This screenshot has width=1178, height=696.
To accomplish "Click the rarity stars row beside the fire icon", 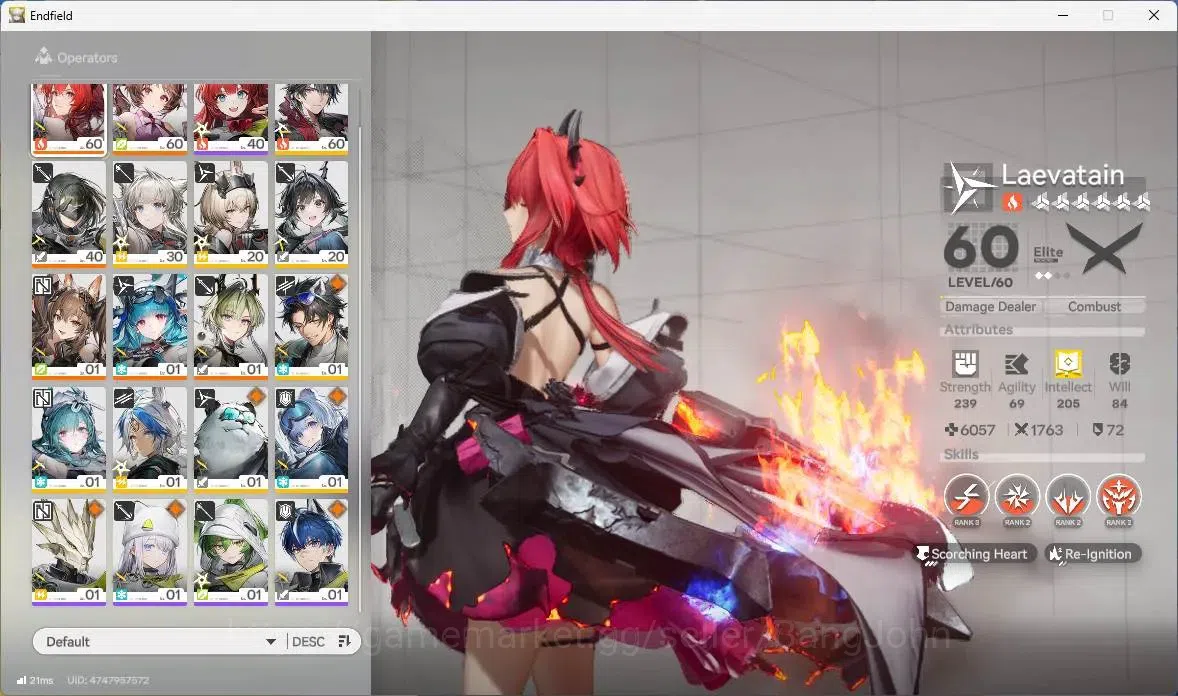I will [1090, 201].
